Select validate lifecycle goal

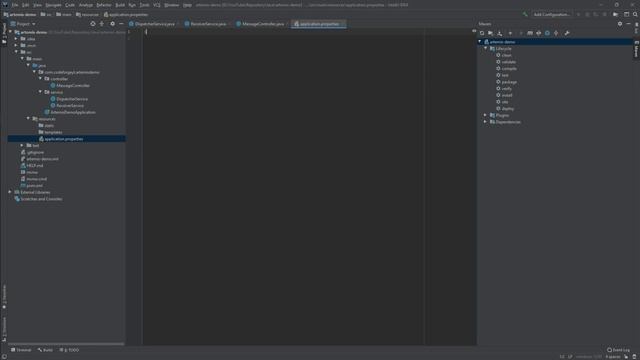pyautogui.click(x=509, y=62)
